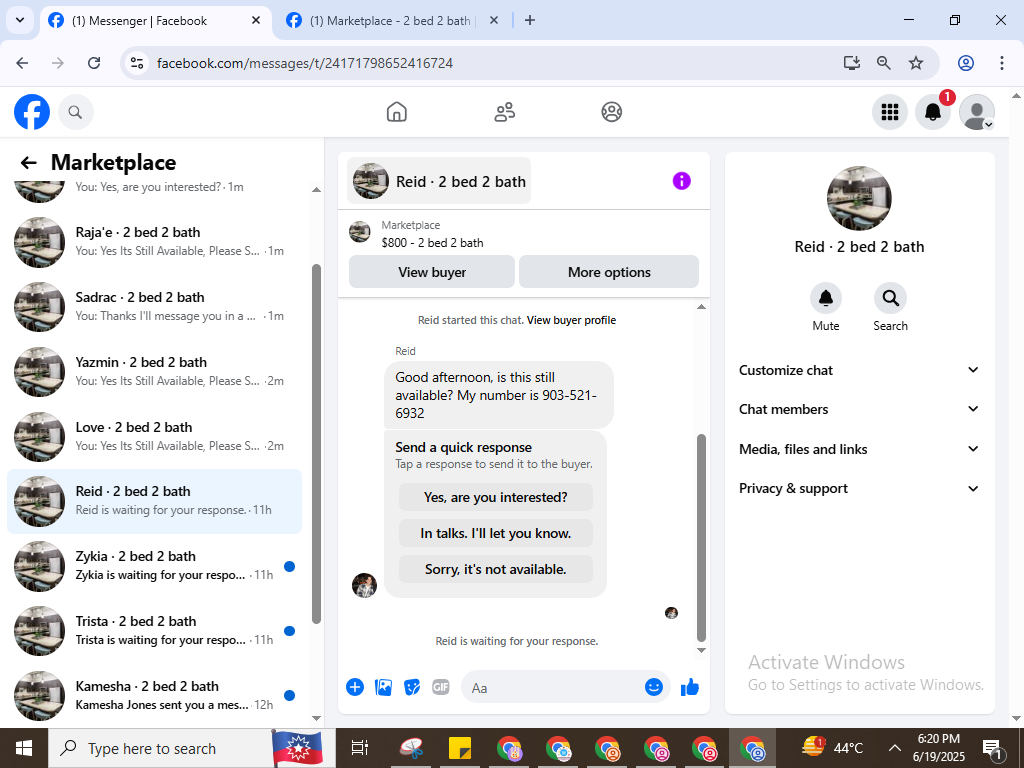Click the install app icon in address bar
The width and height of the screenshot is (1024, 768).
tap(852, 63)
